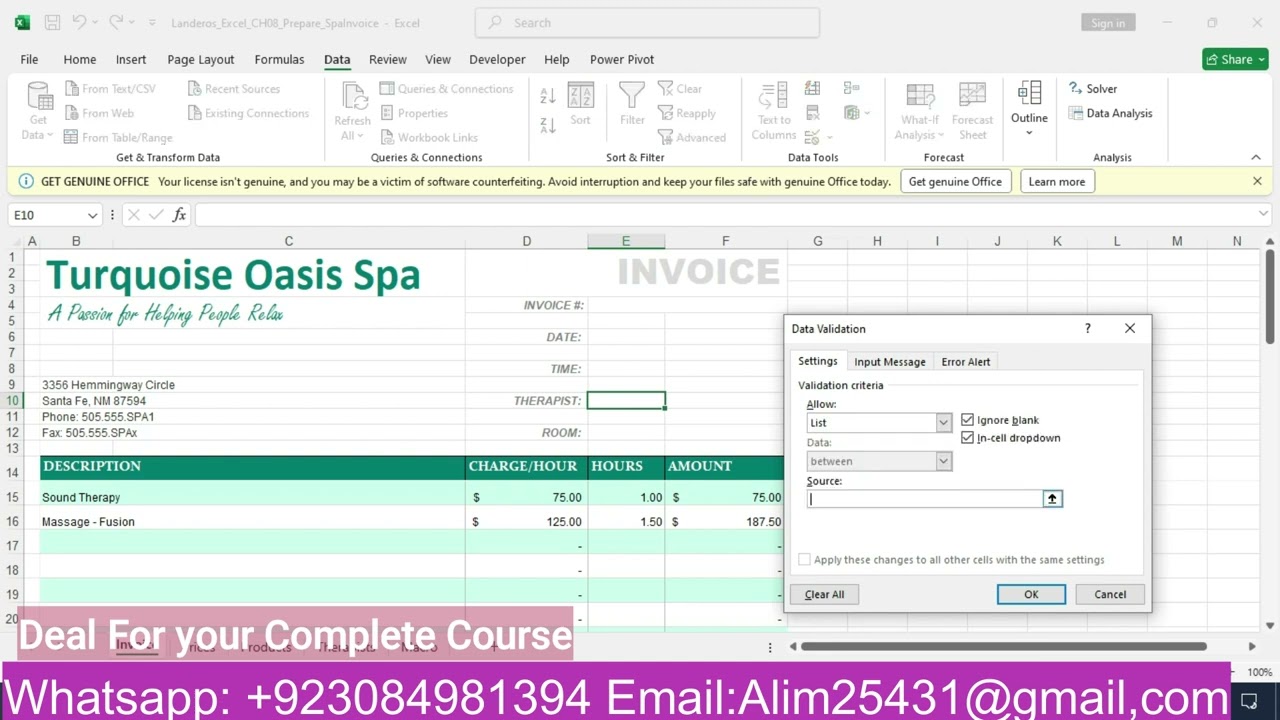Toggle In-cell dropdown checkbox
Image resolution: width=1280 pixels, height=720 pixels.
point(967,438)
